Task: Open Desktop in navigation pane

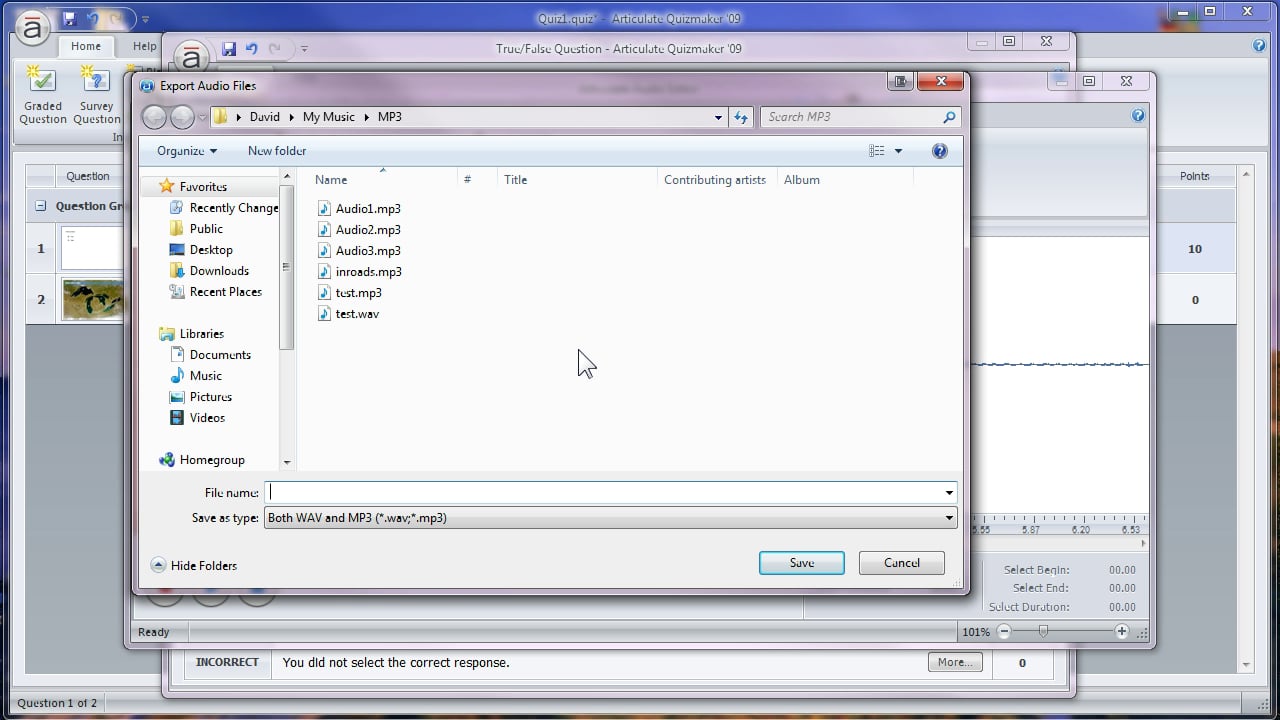Action: coord(201,250)
